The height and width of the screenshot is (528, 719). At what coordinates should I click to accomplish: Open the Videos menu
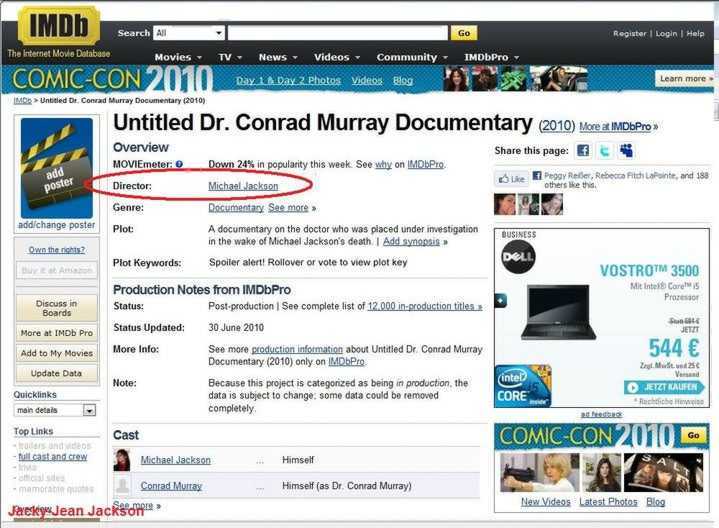(337, 57)
